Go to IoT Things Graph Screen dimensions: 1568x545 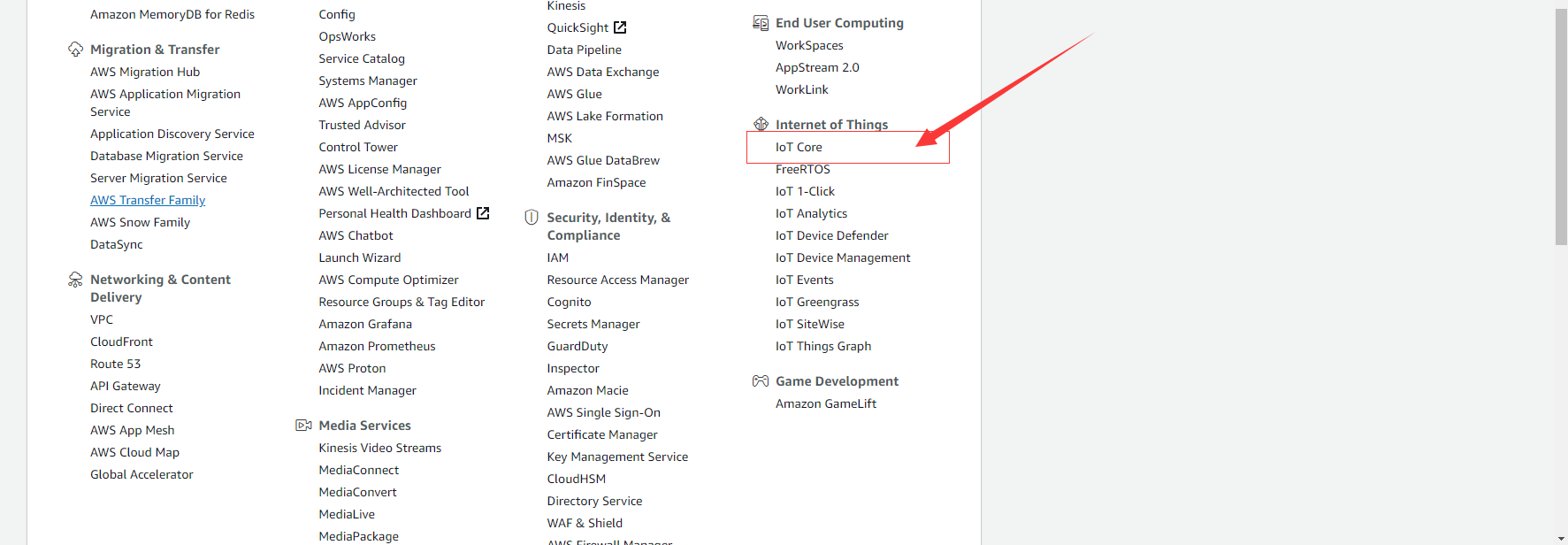(x=823, y=346)
